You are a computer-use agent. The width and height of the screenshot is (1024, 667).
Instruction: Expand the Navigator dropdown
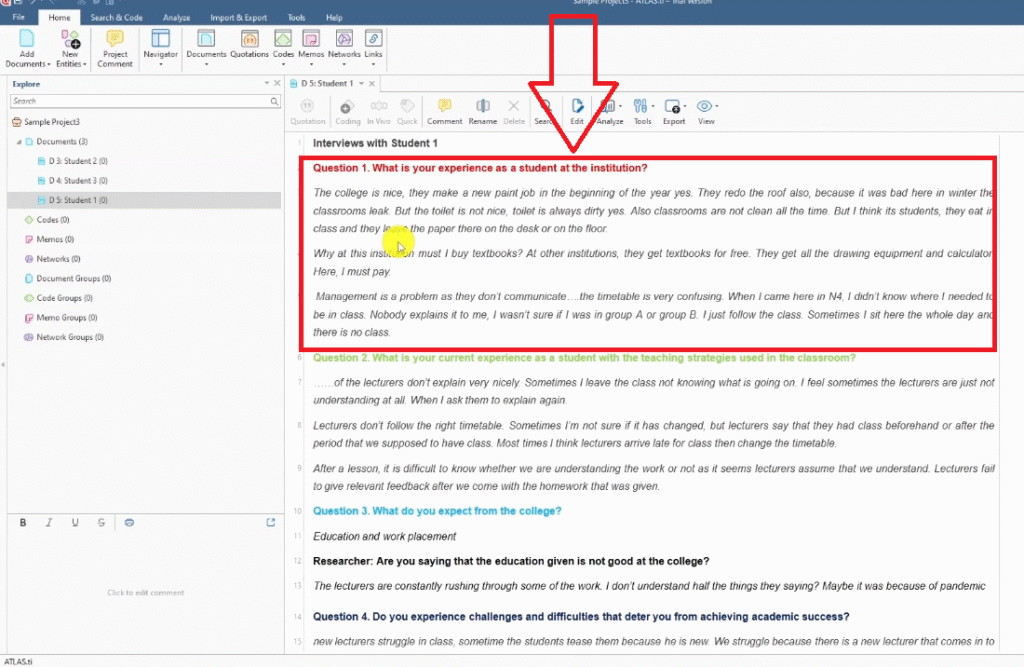160,48
